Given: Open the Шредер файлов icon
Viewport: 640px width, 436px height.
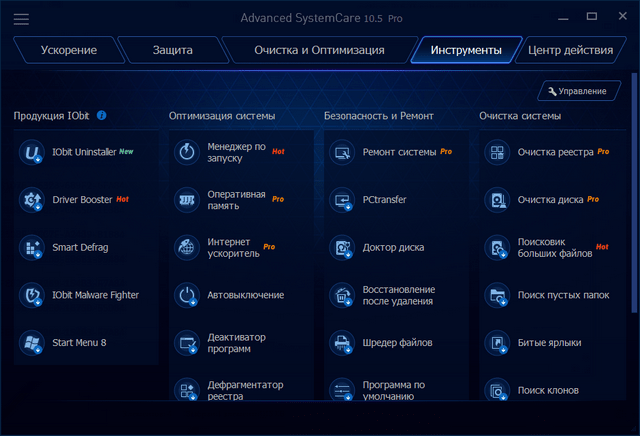Looking at the screenshot, I should pyautogui.click(x=343, y=342).
